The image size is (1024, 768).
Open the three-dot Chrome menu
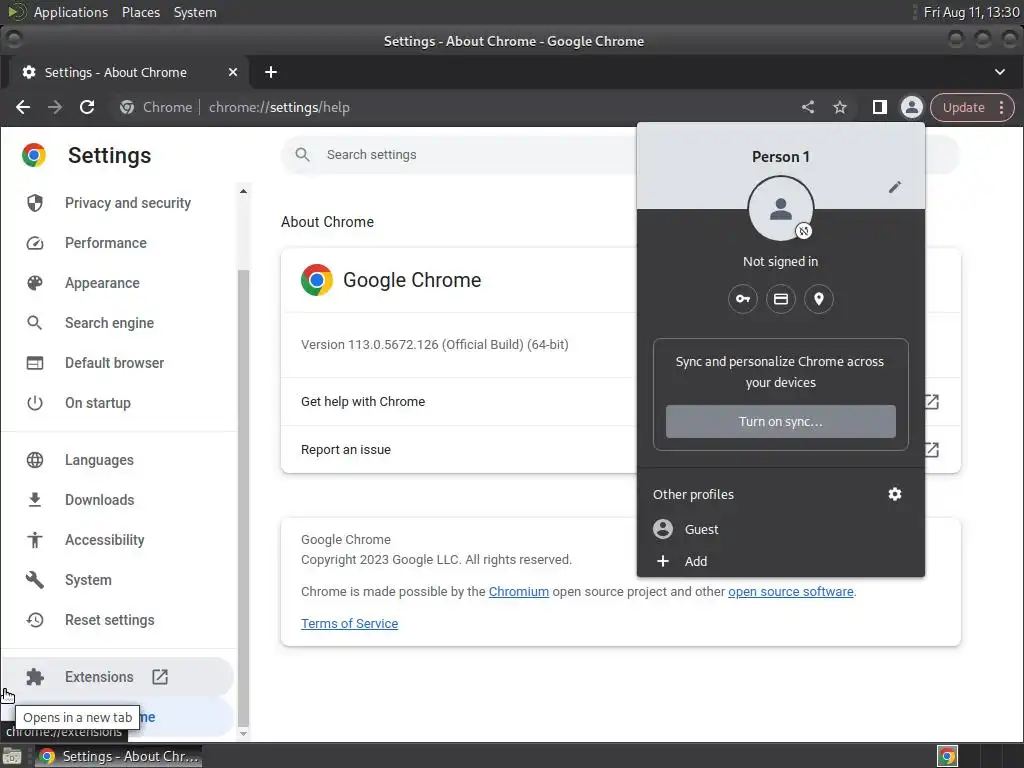(x=1001, y=107)
